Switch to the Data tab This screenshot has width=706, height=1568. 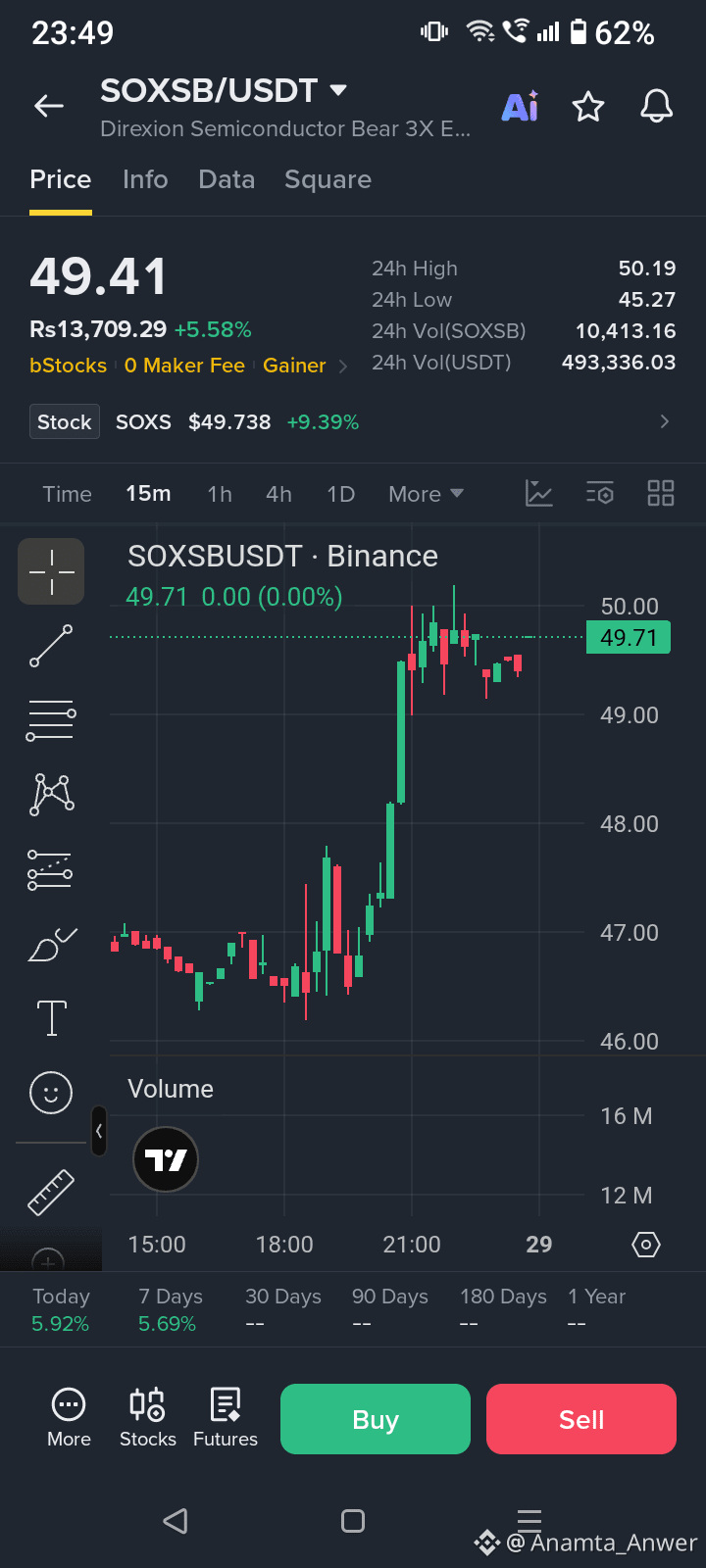227,179
